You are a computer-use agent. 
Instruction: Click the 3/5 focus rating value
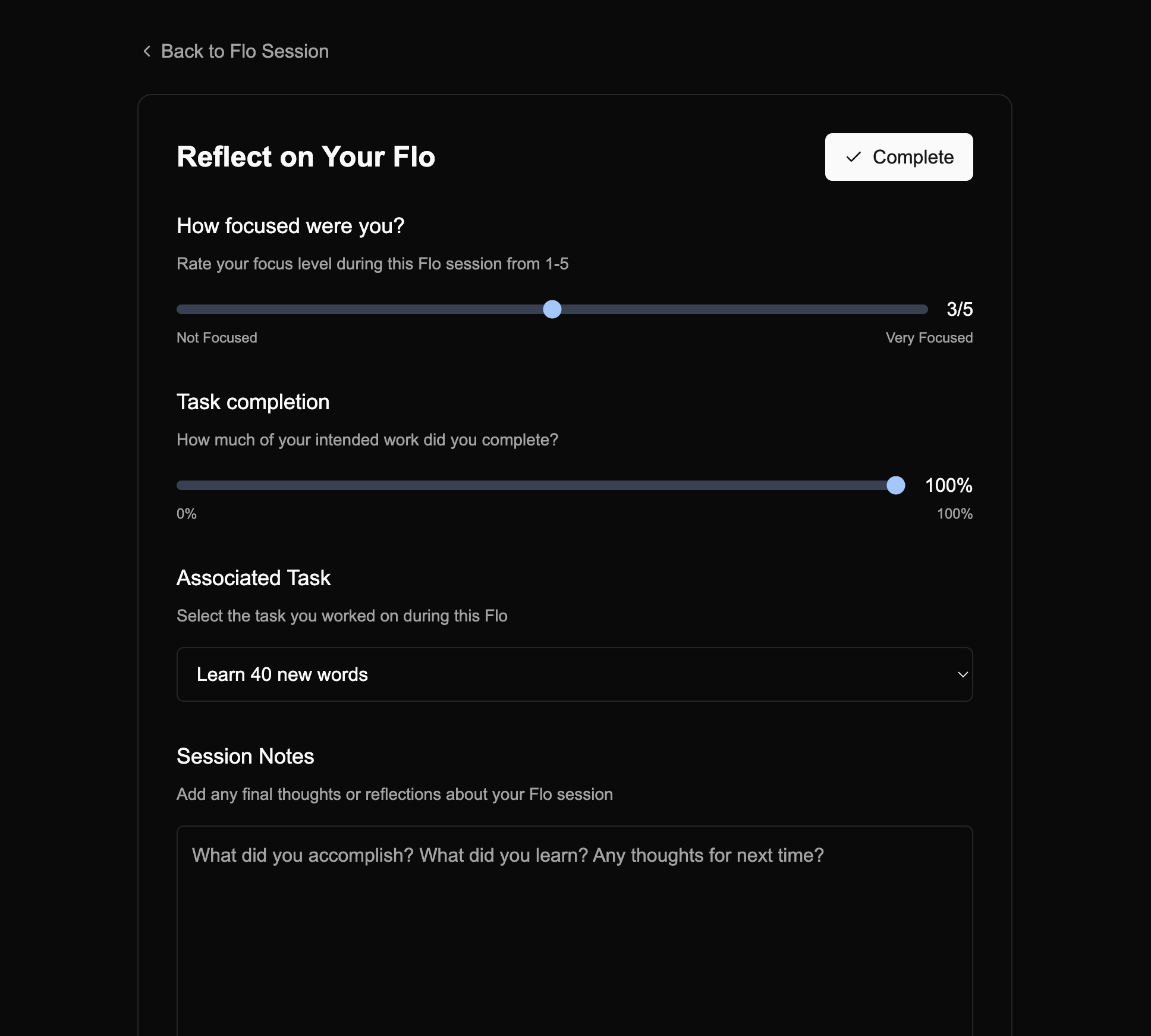tap(960, 309)
